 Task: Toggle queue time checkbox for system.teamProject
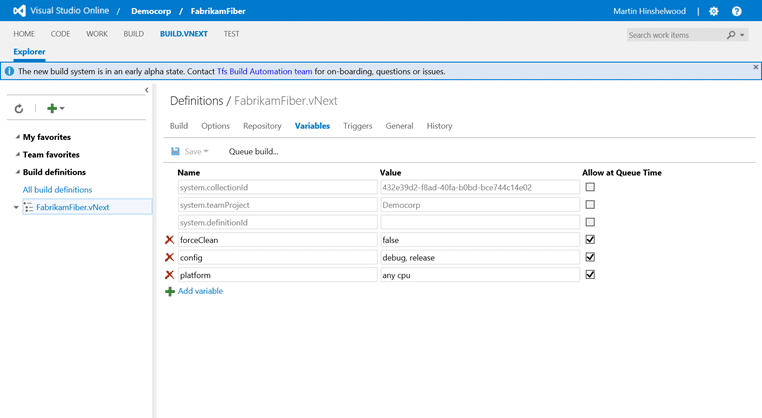(x=590, y=205)
